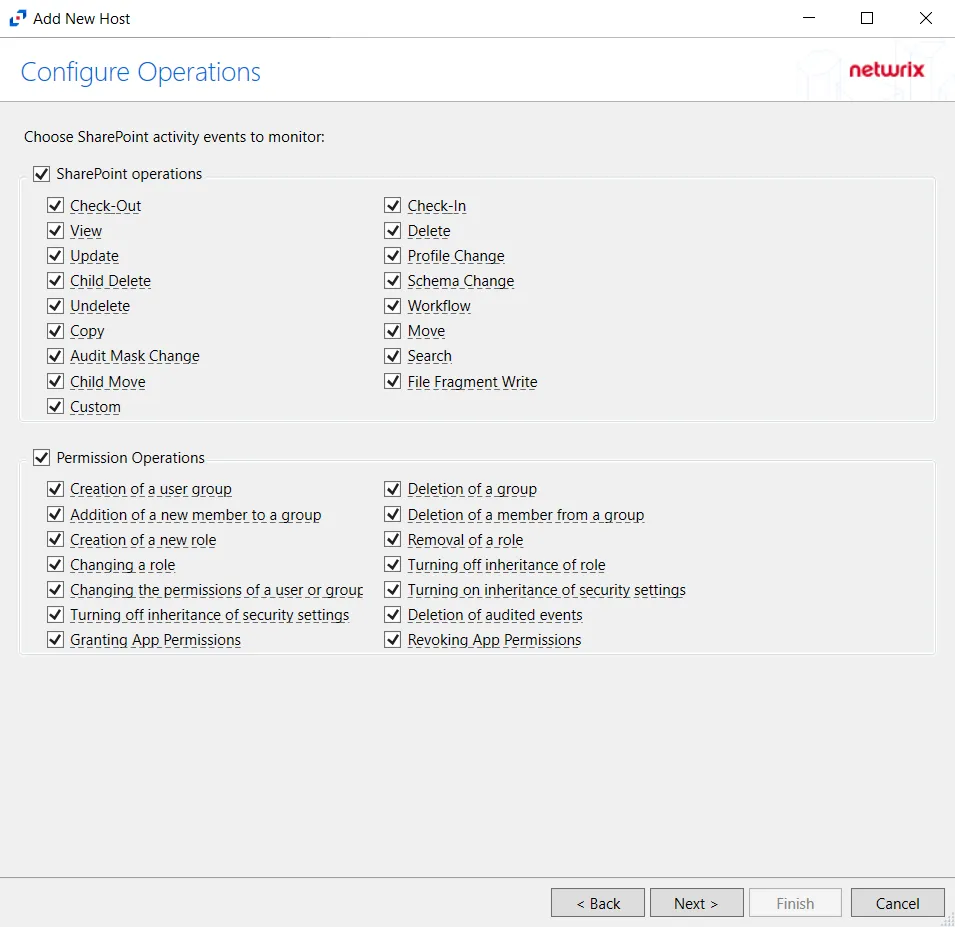The image size is (955, 927).
Task: Disable the File Fragment Write checkbox
Action: point(393,381)
